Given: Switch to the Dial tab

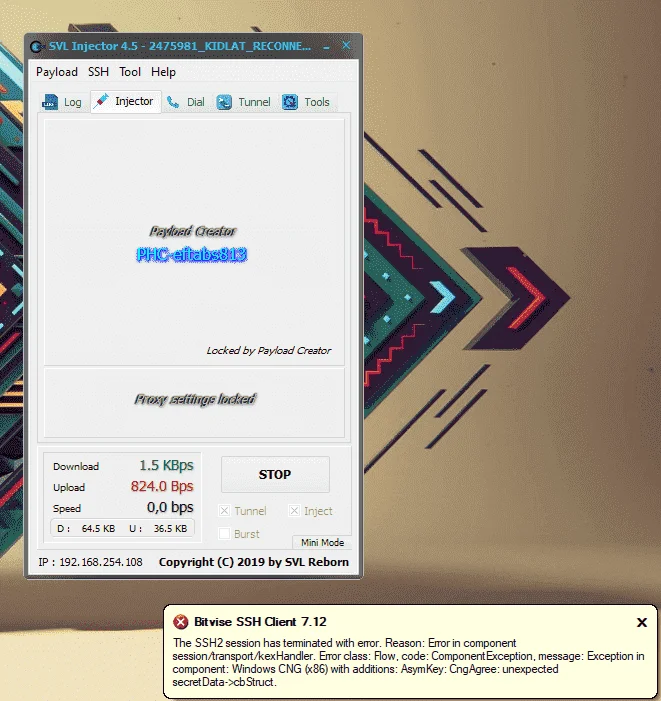Looking at the screenshot, I should (x=185, y=102).
